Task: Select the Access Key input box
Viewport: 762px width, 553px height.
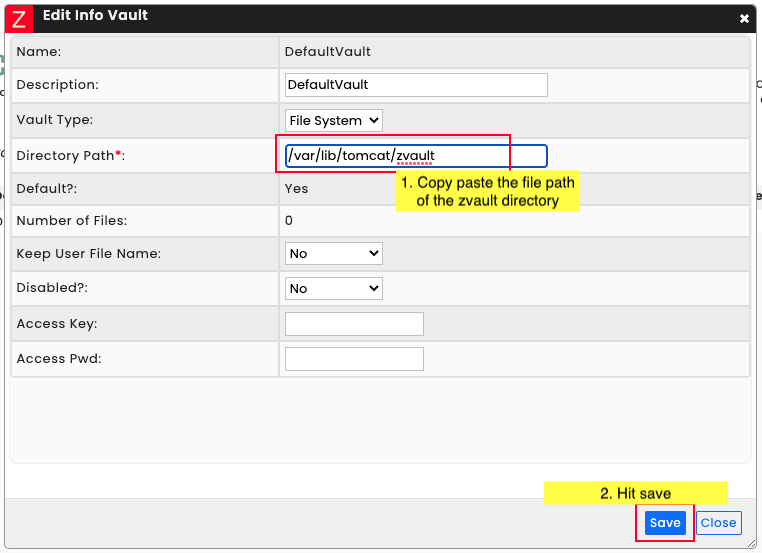Action: [x=354, y=324]
